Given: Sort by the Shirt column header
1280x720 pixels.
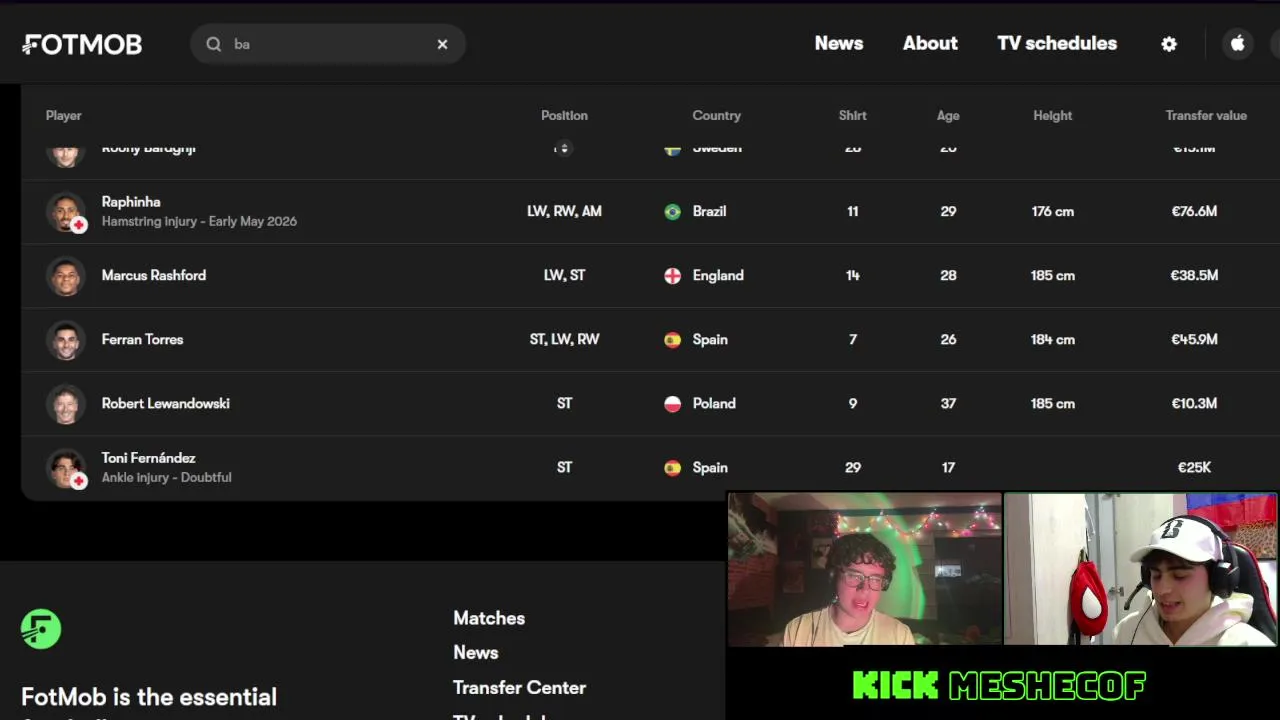Looking at the screenshot, I should (852, 115).
